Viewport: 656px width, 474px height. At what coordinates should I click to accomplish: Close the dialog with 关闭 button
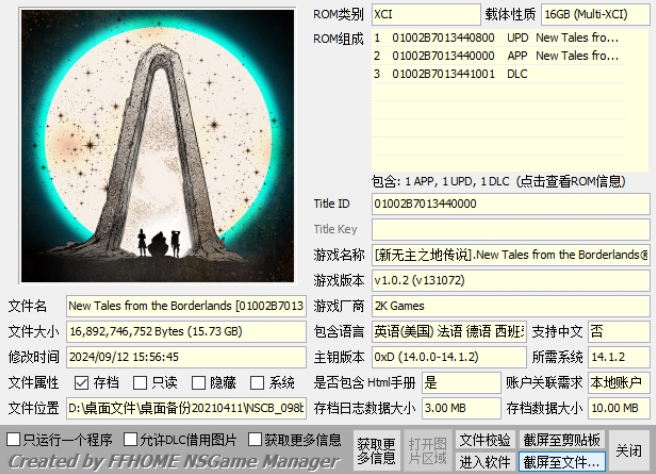629,451
